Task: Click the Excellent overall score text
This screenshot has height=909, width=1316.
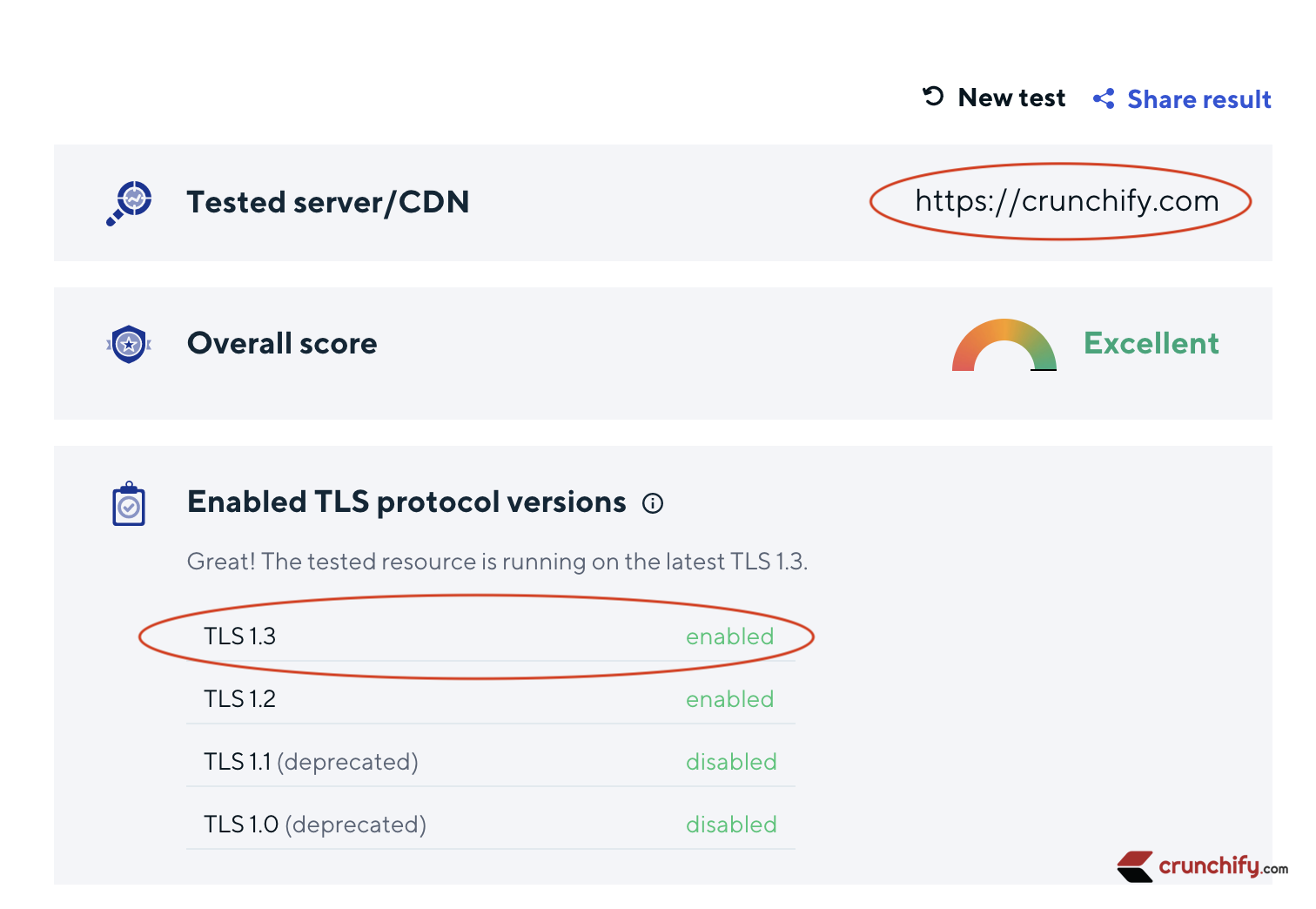Action: click(1151, 344)
